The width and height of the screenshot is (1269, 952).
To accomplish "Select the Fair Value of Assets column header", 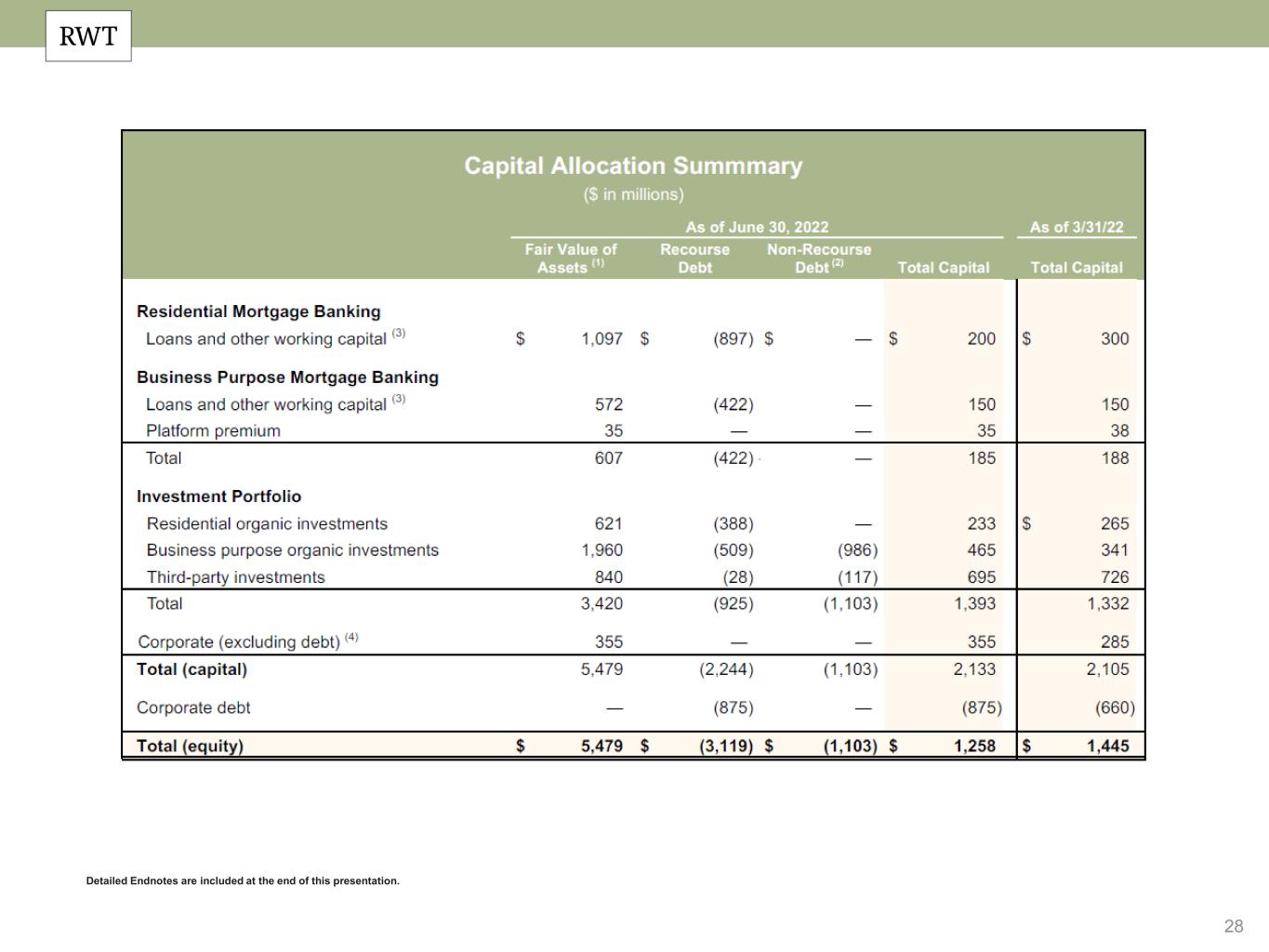I will click(570, 258).
